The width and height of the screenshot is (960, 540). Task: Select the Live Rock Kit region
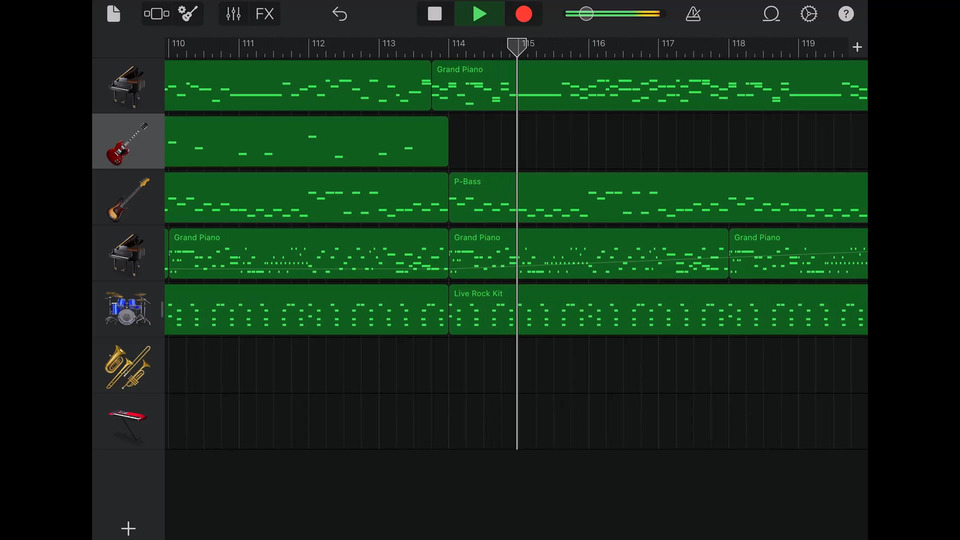(x=658, y=309)
